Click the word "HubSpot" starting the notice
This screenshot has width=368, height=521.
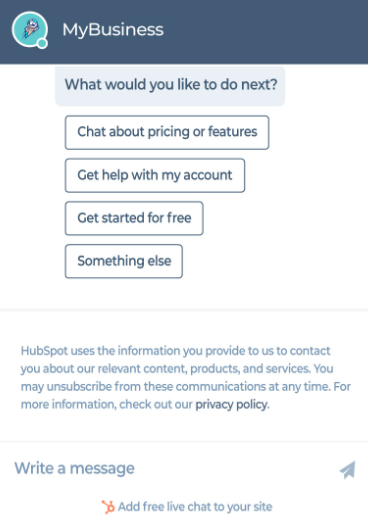point(44,351)
